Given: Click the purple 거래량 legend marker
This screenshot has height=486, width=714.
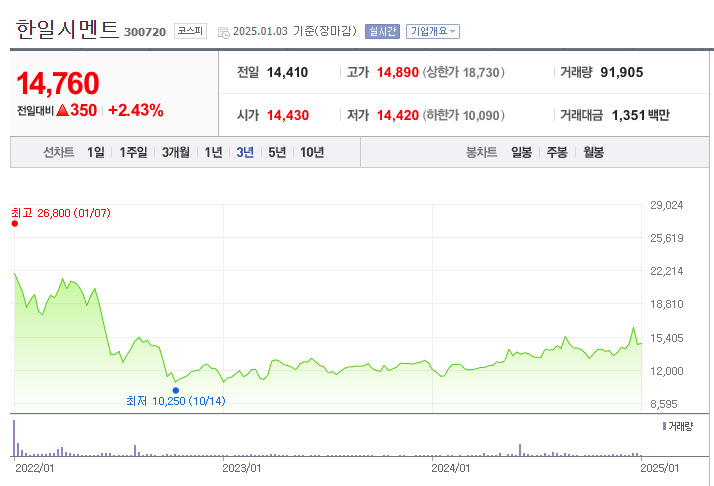Looking at the screenshot, I should point(664,426).
